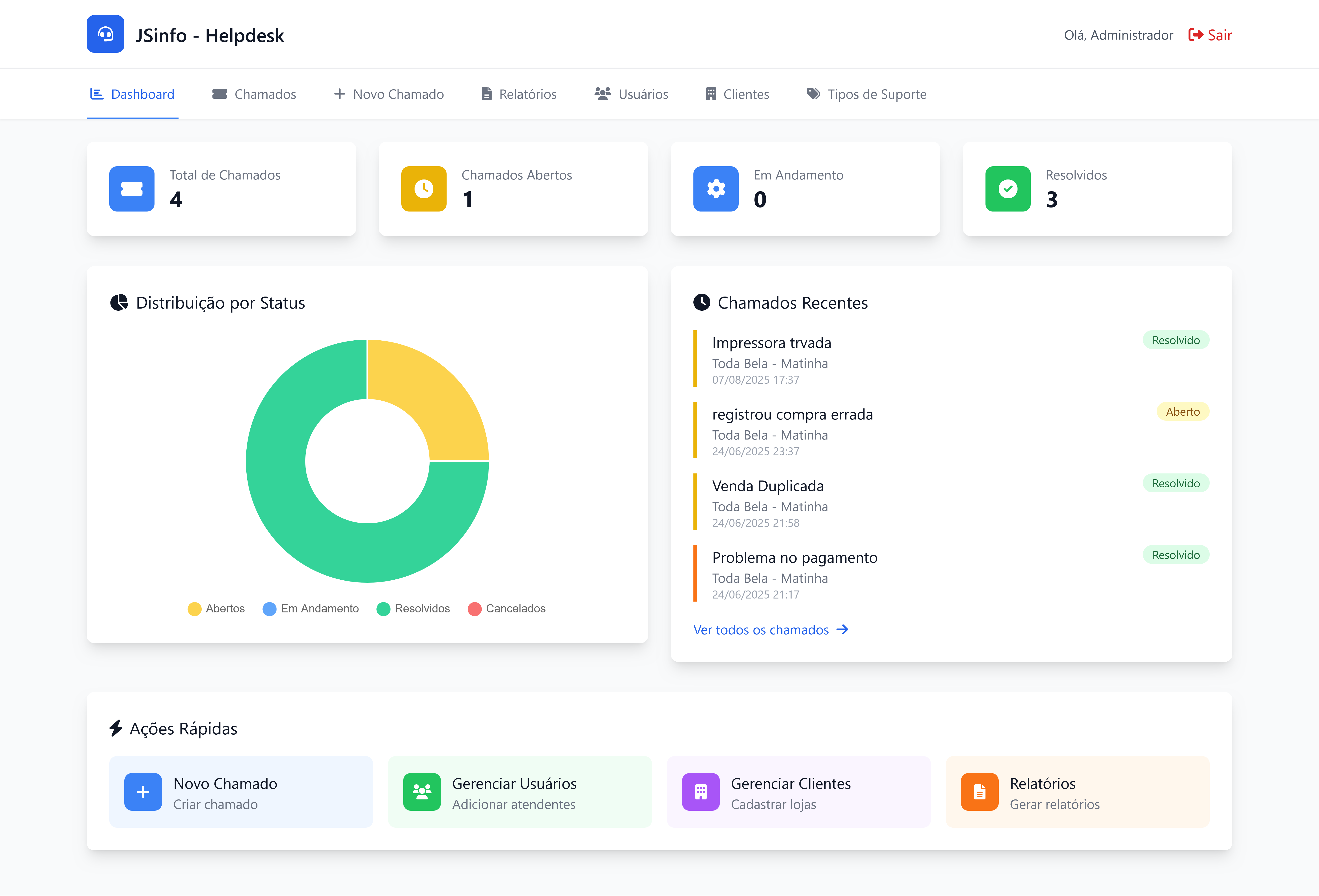
Task: Open the registrou compra errada ticket
Action: pyautogui.click(x=951, y=430)
